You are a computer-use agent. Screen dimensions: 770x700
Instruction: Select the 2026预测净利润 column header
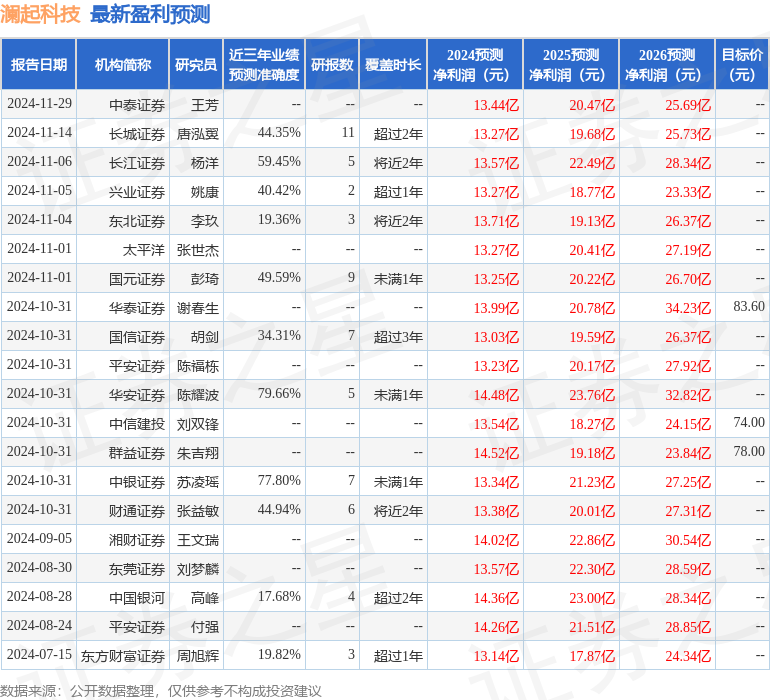666,65
